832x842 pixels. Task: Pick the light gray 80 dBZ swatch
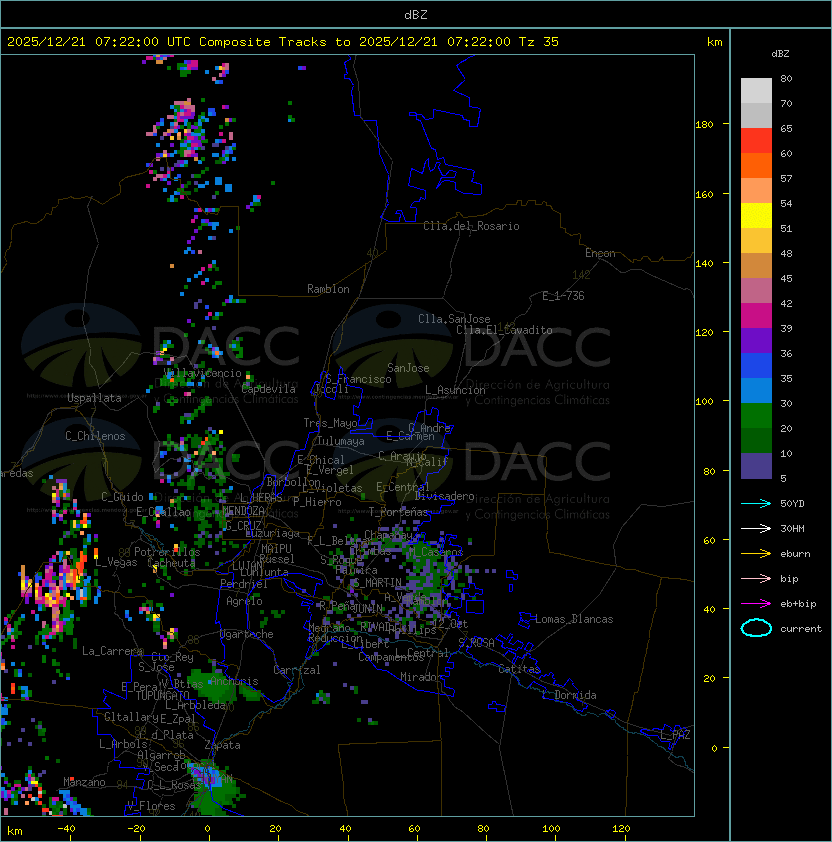point(756,90)
